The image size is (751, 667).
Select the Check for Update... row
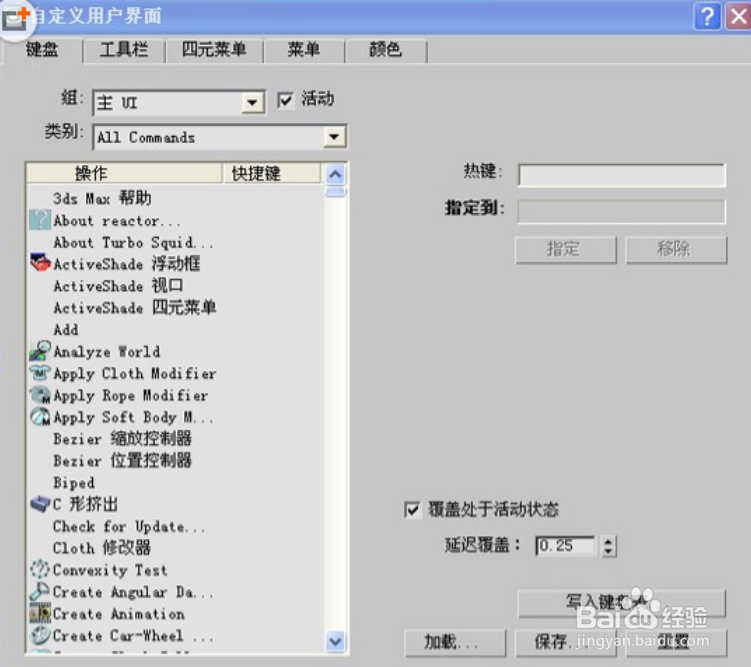click(x=175, y=526)
